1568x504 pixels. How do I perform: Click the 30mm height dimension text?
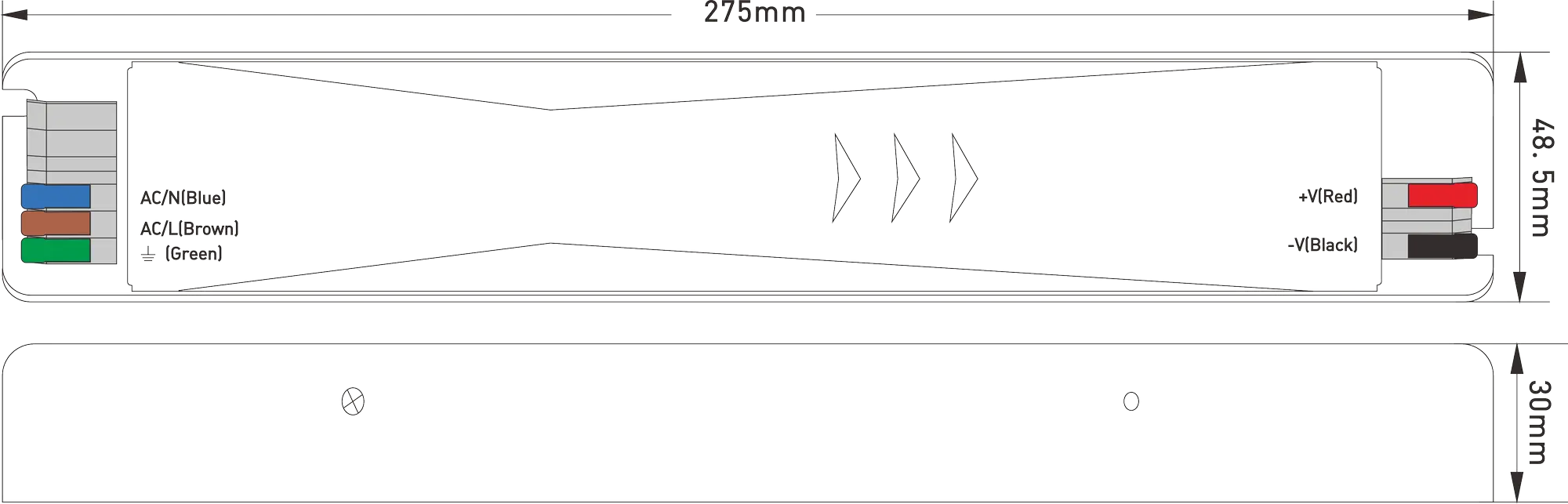(1540, 422)
